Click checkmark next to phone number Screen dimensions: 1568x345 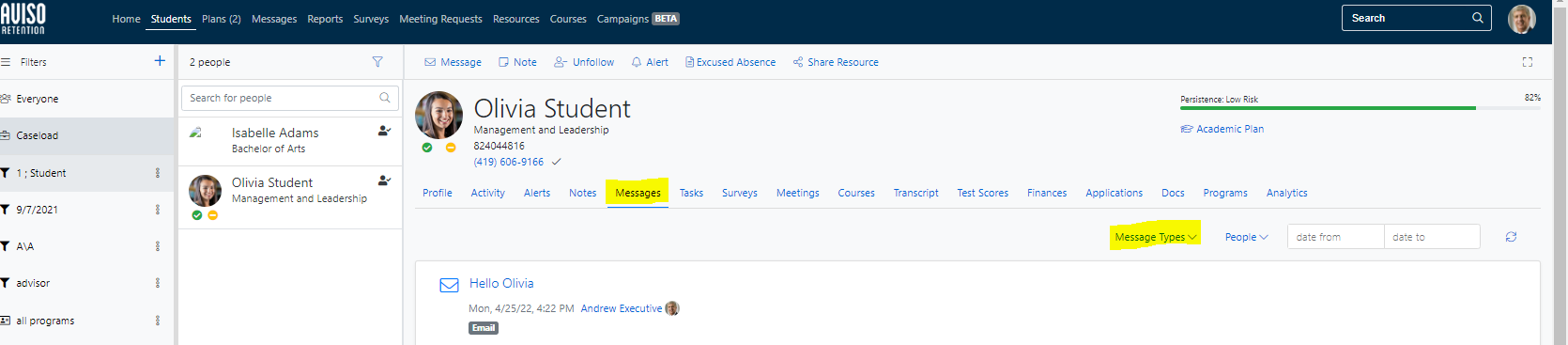557,162
